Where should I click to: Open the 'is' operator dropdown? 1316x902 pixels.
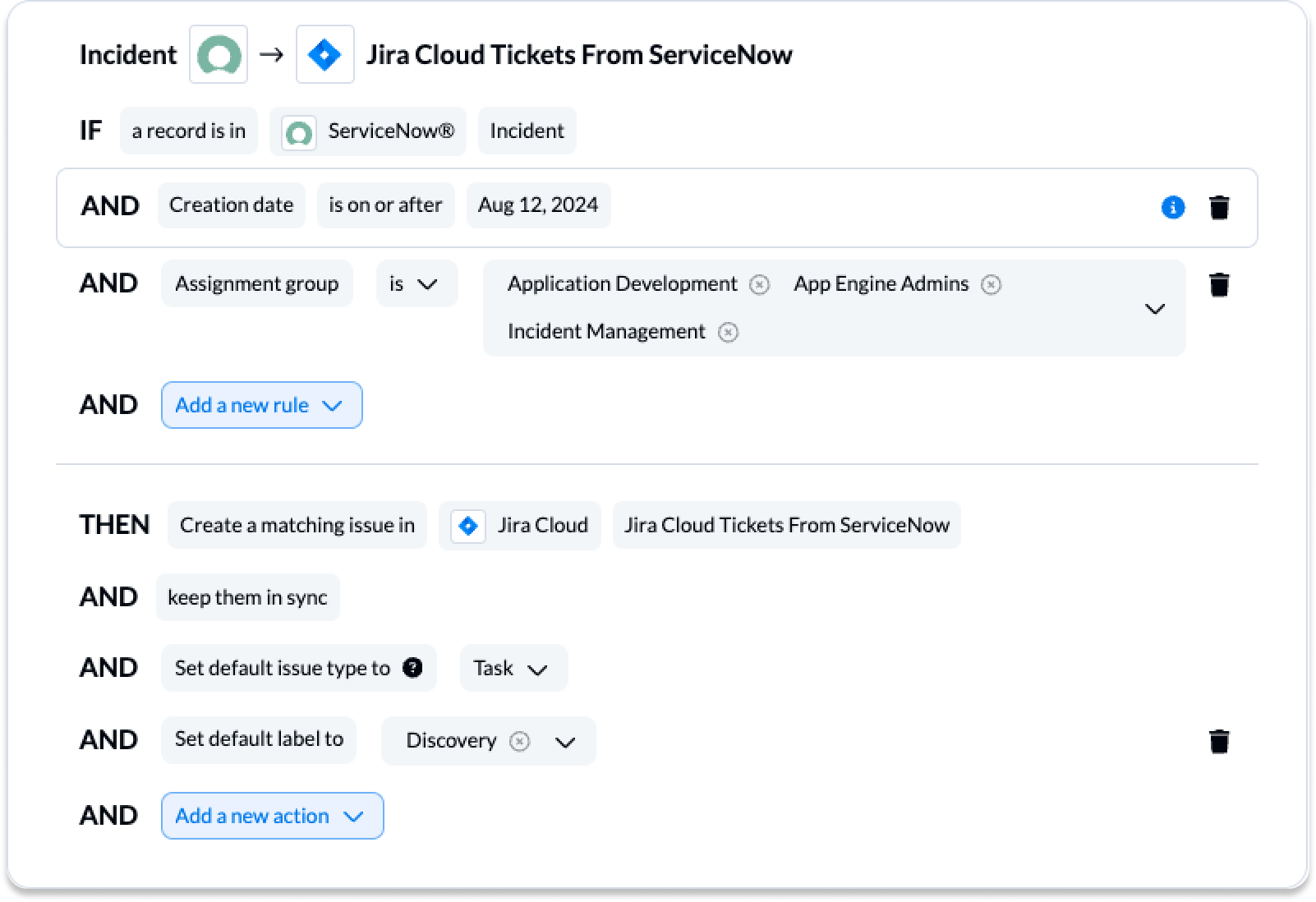coord(416,283)
